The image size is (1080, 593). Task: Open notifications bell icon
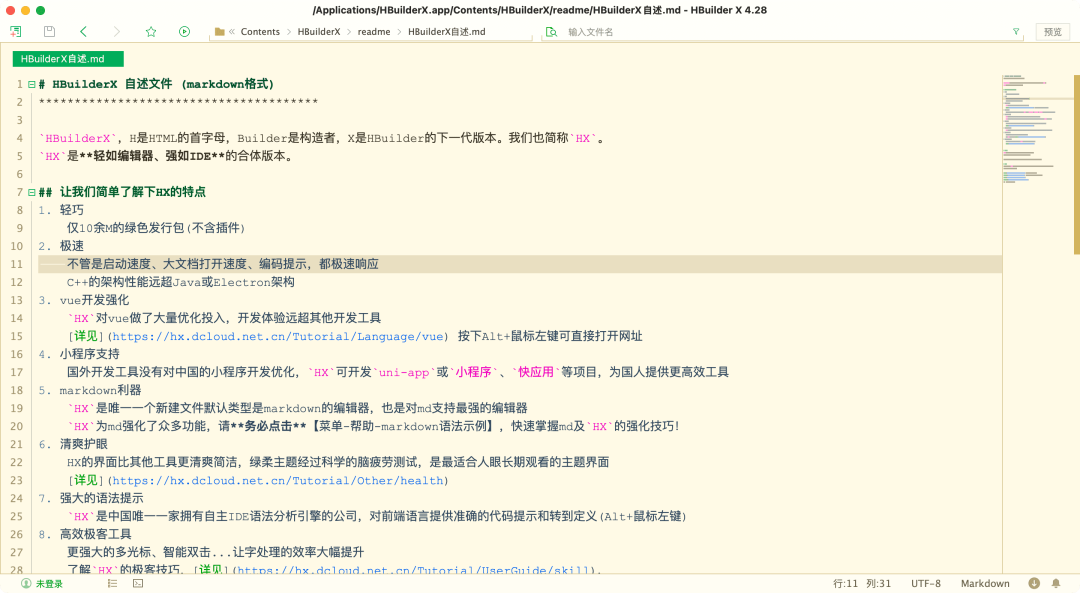1056,583
